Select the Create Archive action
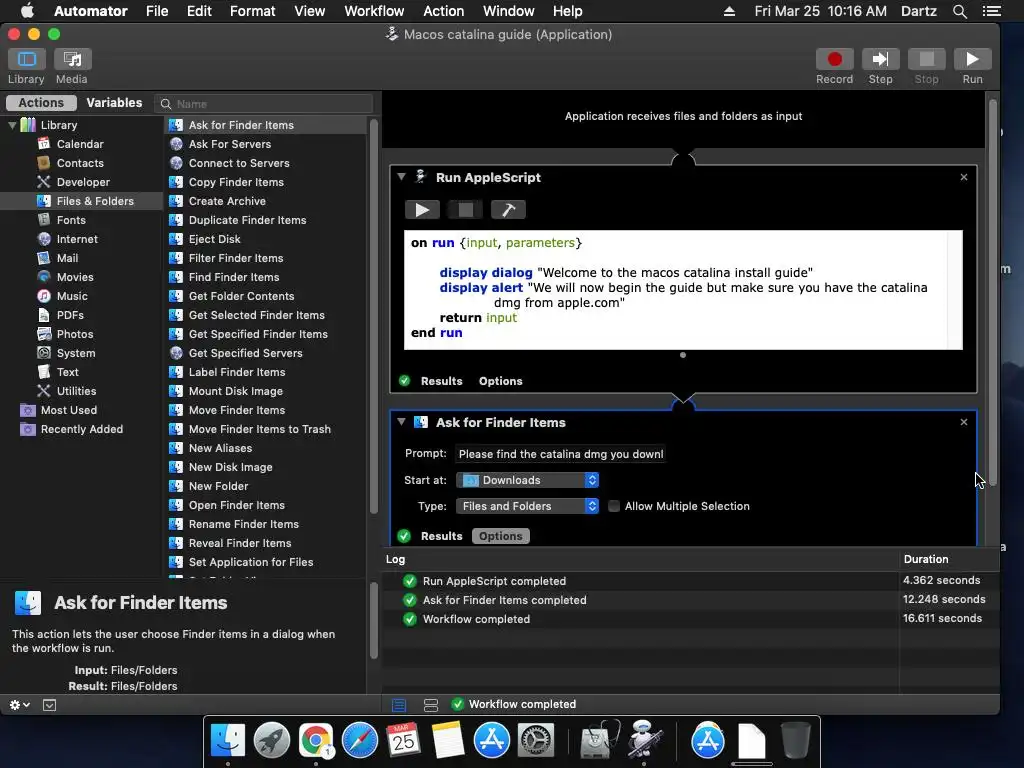 click(x=227, y=200)
